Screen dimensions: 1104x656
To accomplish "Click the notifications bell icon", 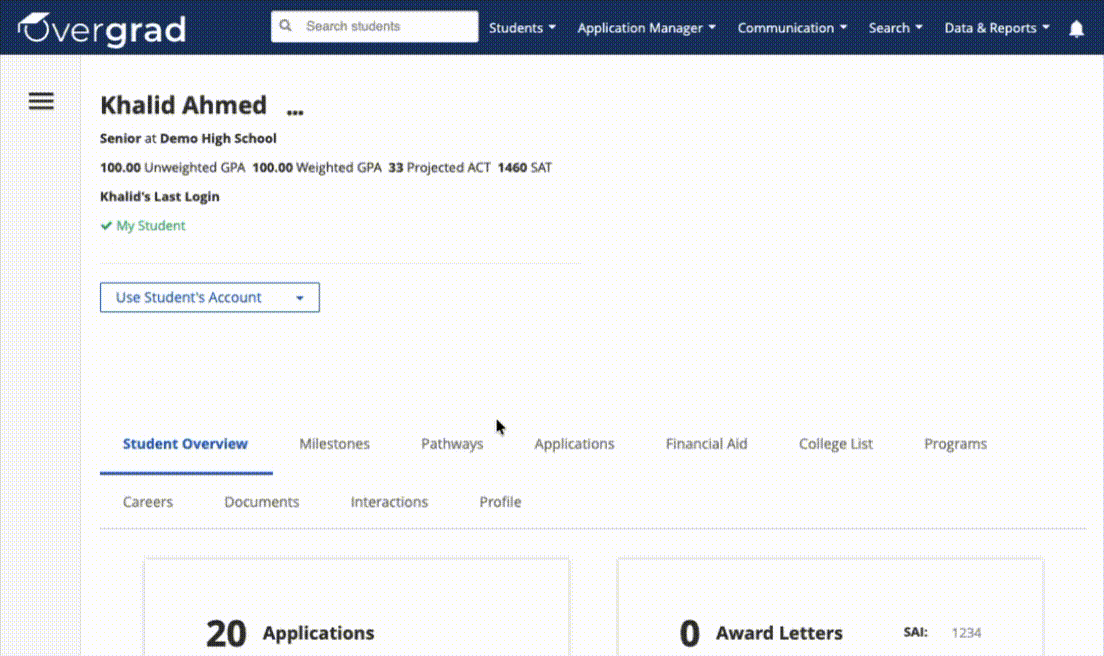I will (x=1076, y=29).
